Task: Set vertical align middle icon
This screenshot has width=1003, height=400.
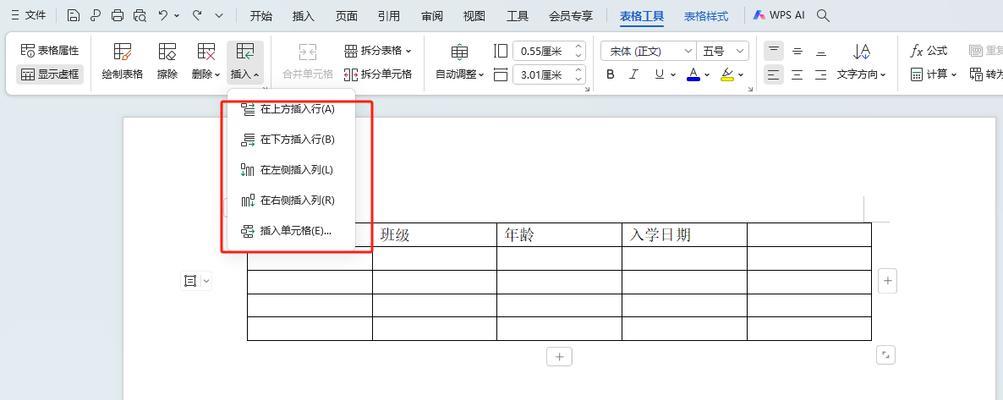Action: (x=797, y=51)
